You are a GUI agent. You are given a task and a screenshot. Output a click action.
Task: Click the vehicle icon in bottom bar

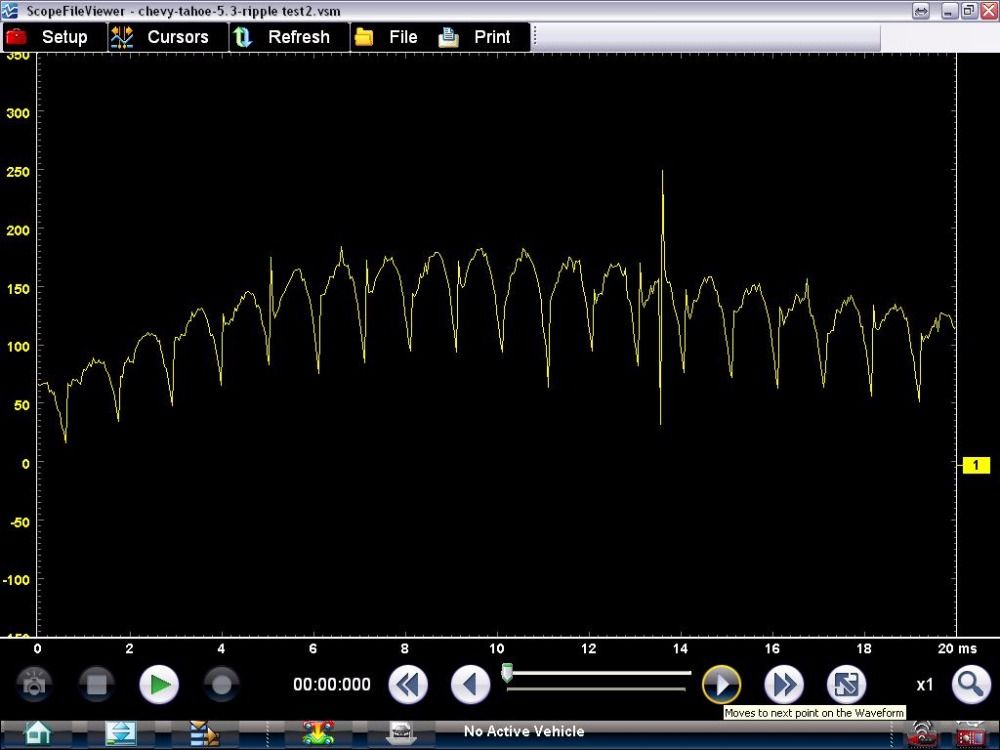pyautogui.click(x=317, y=733)
